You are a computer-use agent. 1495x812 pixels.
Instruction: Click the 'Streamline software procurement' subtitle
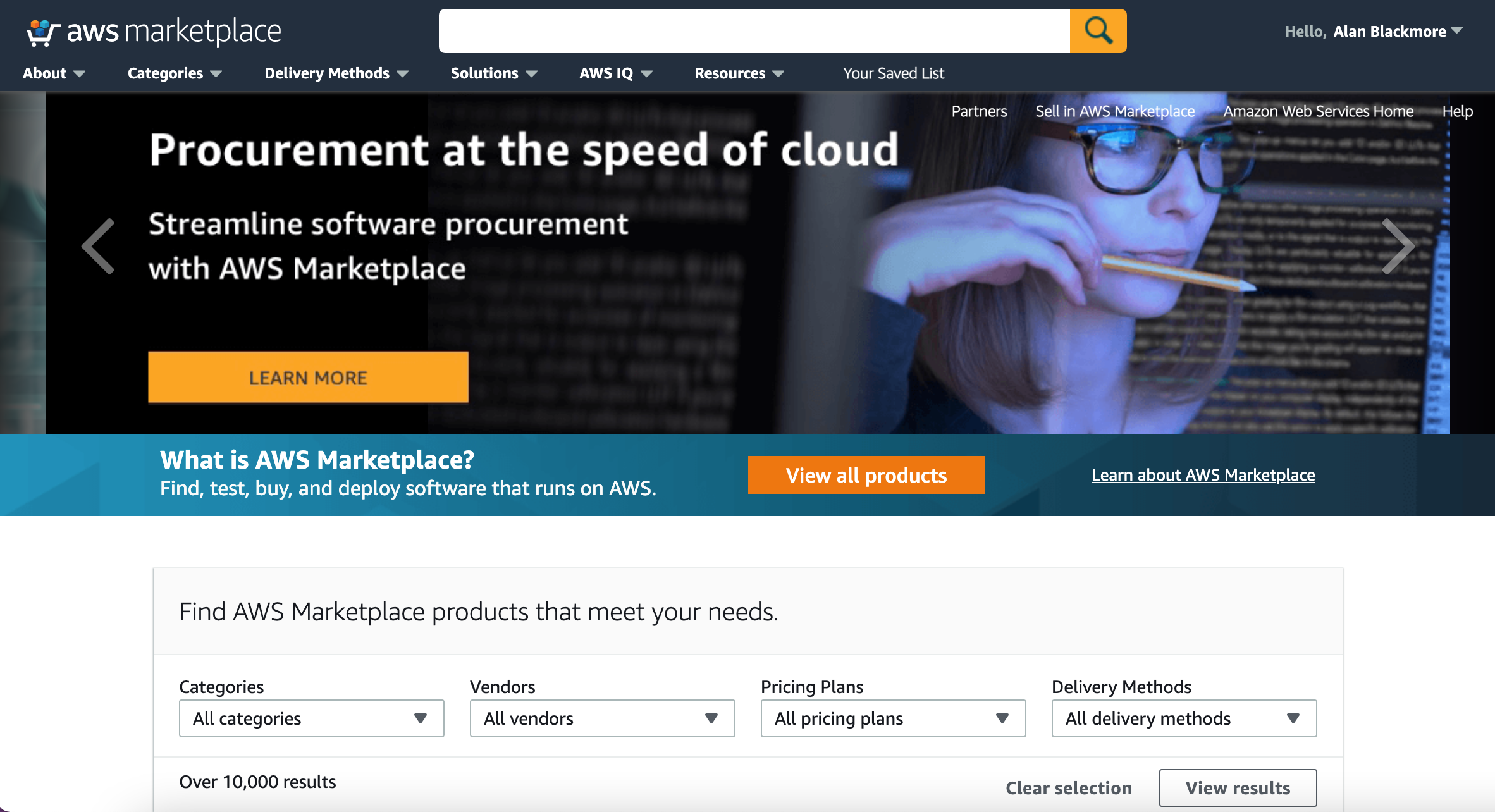tap(388, 224)
